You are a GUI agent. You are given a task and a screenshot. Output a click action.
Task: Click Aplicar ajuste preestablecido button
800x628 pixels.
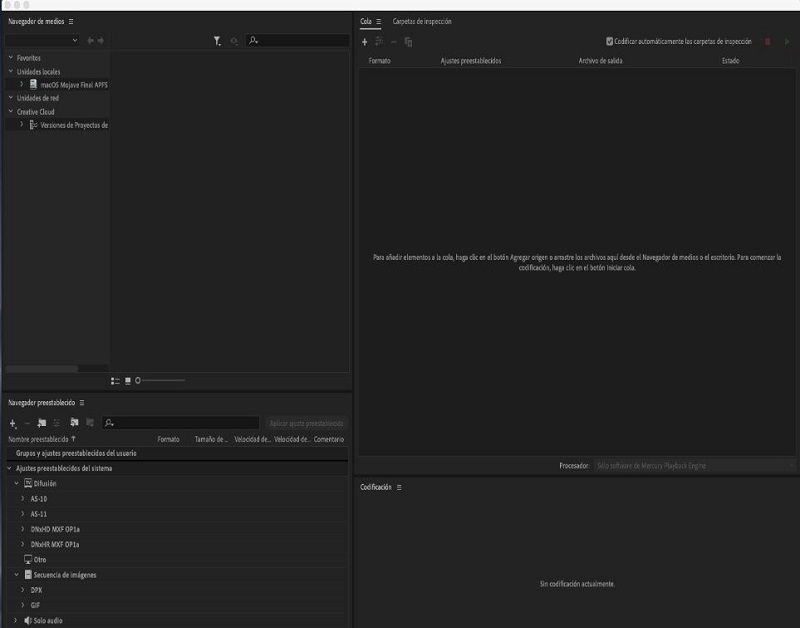pos(306,423)
